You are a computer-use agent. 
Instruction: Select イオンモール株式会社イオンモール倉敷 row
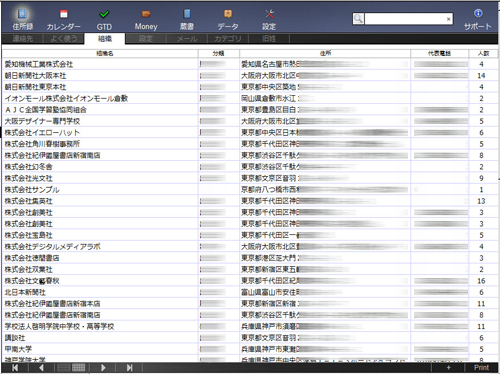[x=250, y=98]
